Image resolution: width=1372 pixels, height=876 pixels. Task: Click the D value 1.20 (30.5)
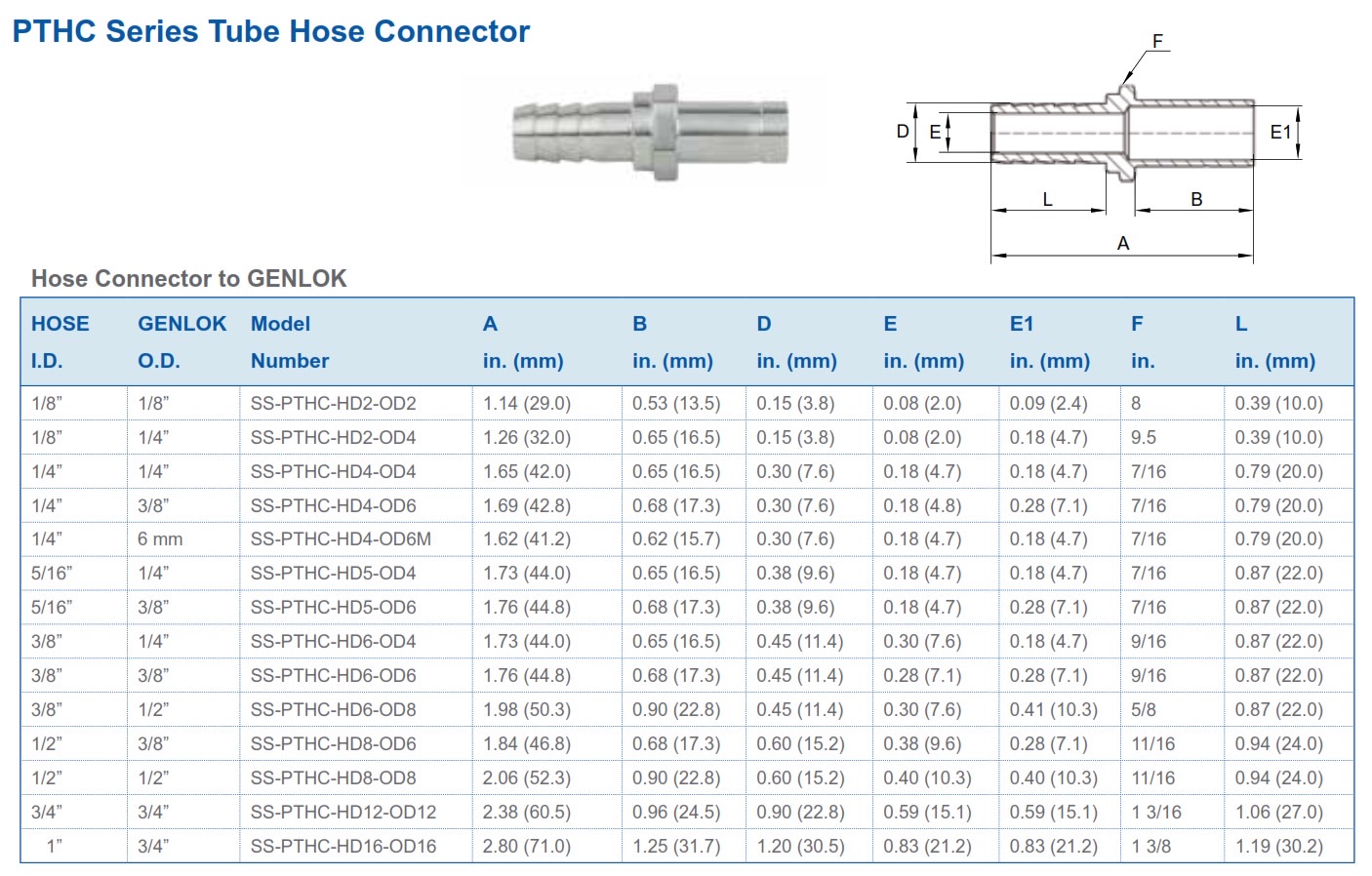tap(801, 847)
